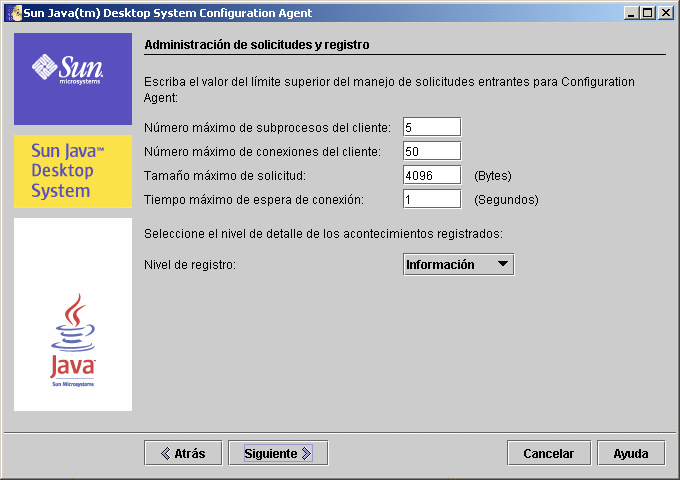Click the 'Administración de solicitudes y registro' heading
680x480 pixels.
tap(257, 45)
